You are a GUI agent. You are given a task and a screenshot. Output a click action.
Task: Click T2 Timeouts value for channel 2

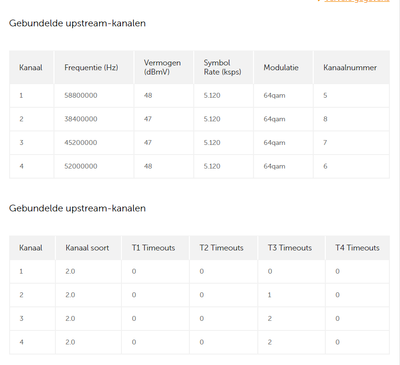202,295
